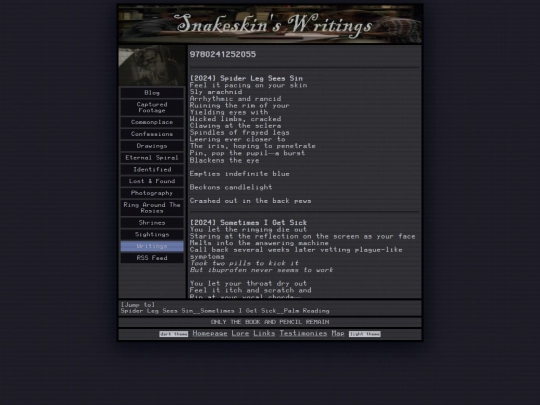Open the Photography section
The image size is (540, 405).
(x=152, y=193)
